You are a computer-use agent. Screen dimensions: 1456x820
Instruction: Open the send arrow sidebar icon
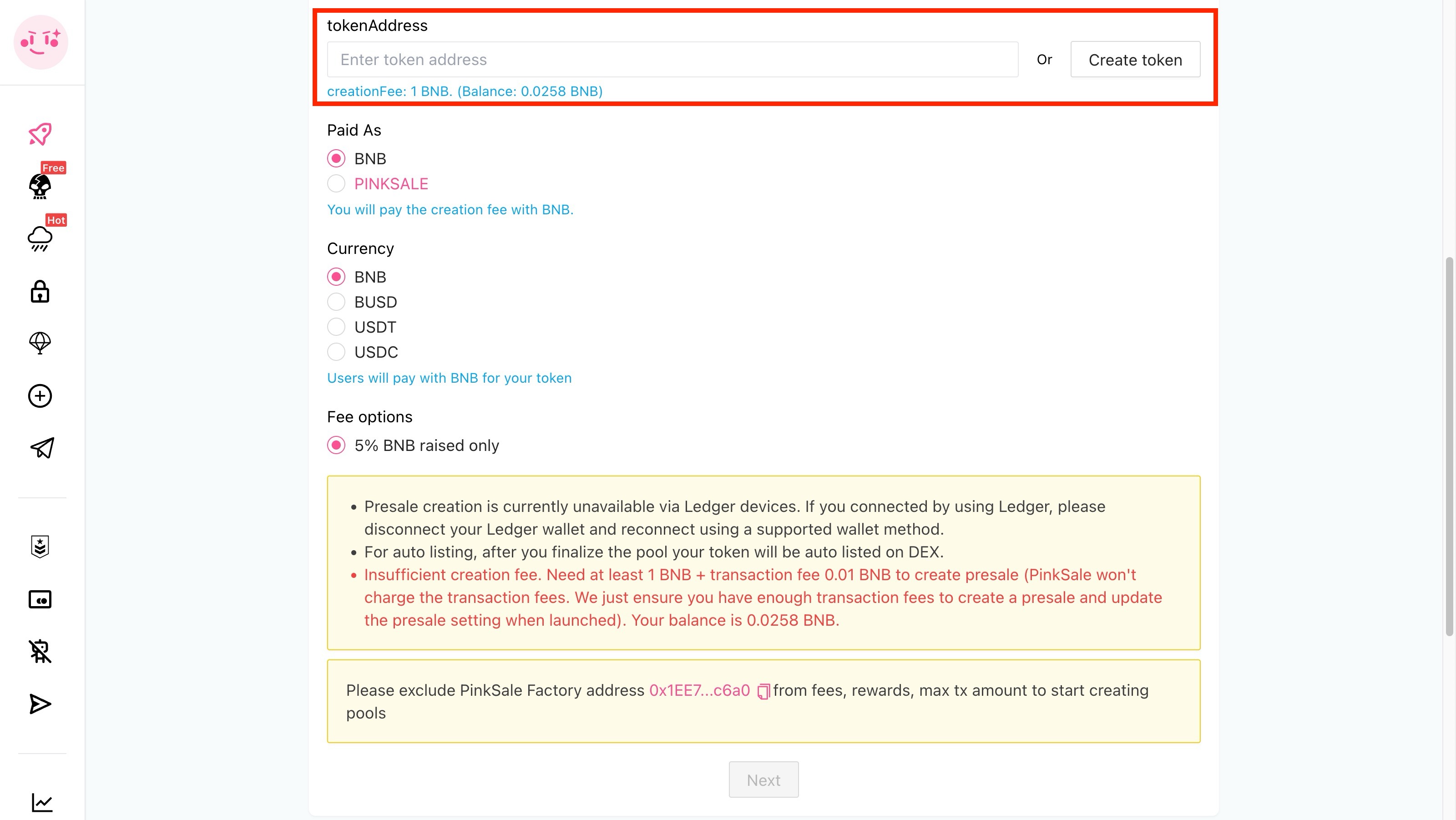40,704
